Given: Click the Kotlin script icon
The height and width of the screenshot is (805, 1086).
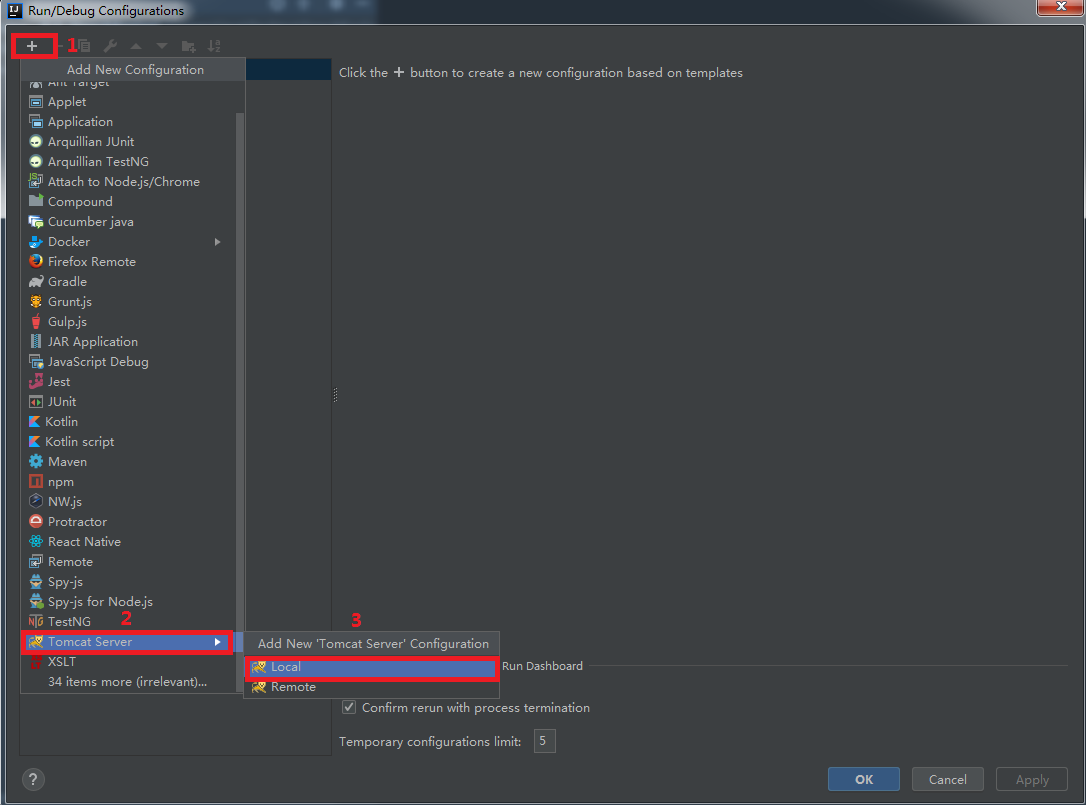Looking at the screenshot, I should coord(34,442).
